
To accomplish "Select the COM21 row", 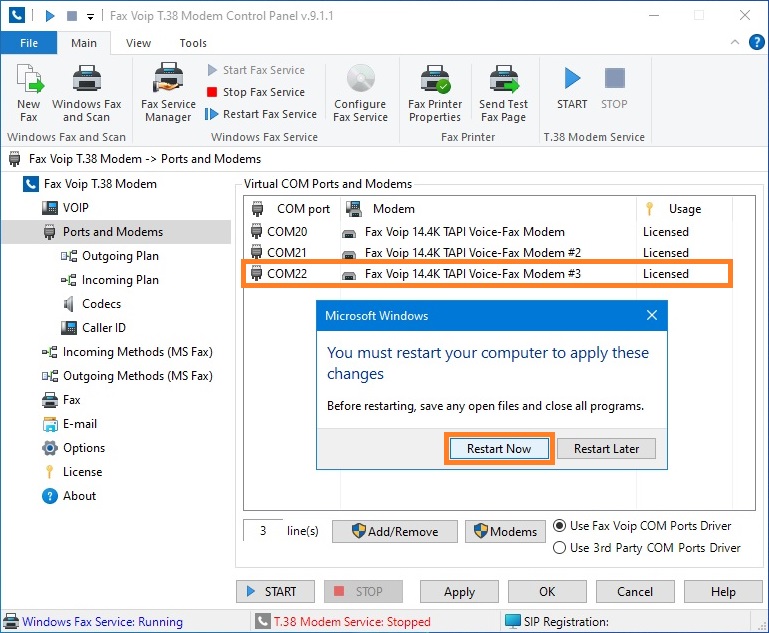I will (488, 253).
